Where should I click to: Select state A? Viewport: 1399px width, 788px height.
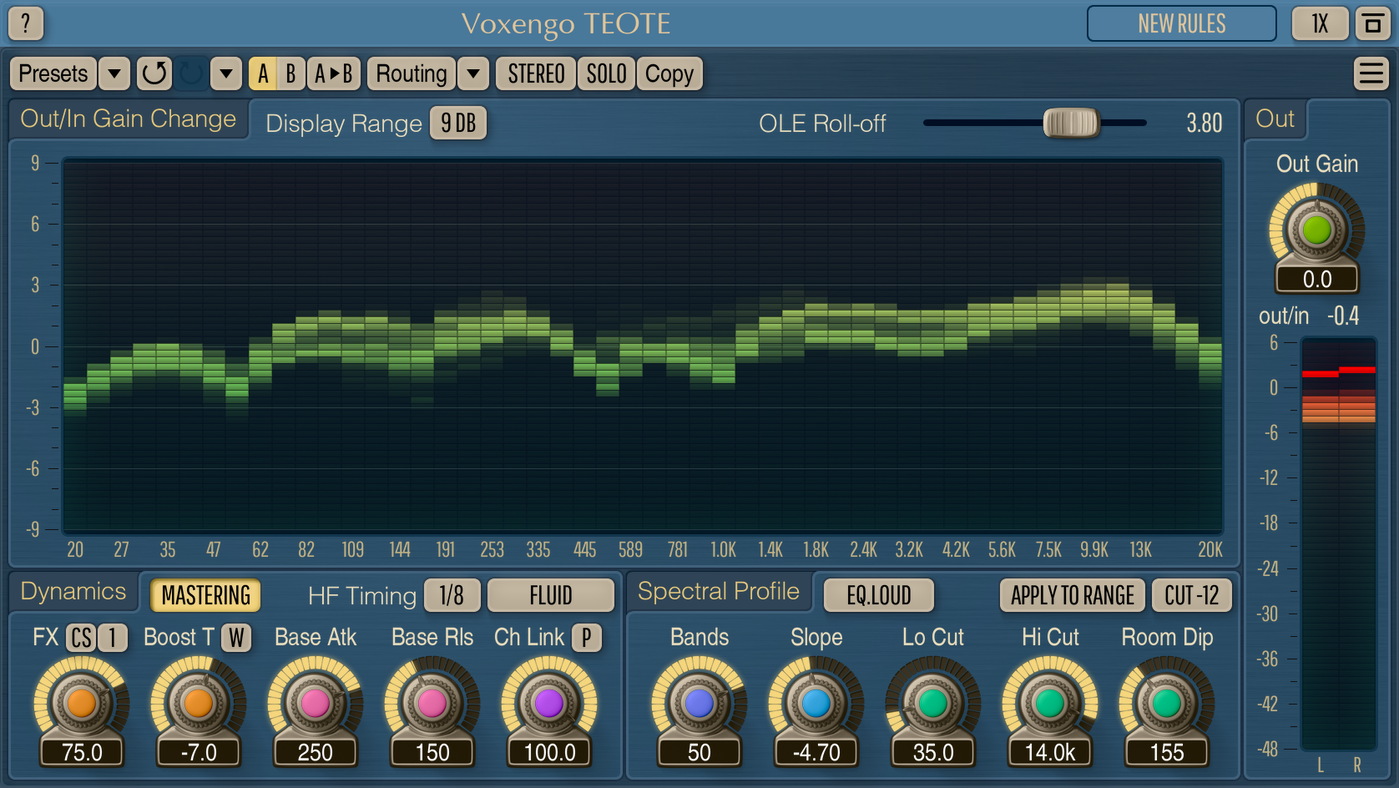tap(263, 73)
